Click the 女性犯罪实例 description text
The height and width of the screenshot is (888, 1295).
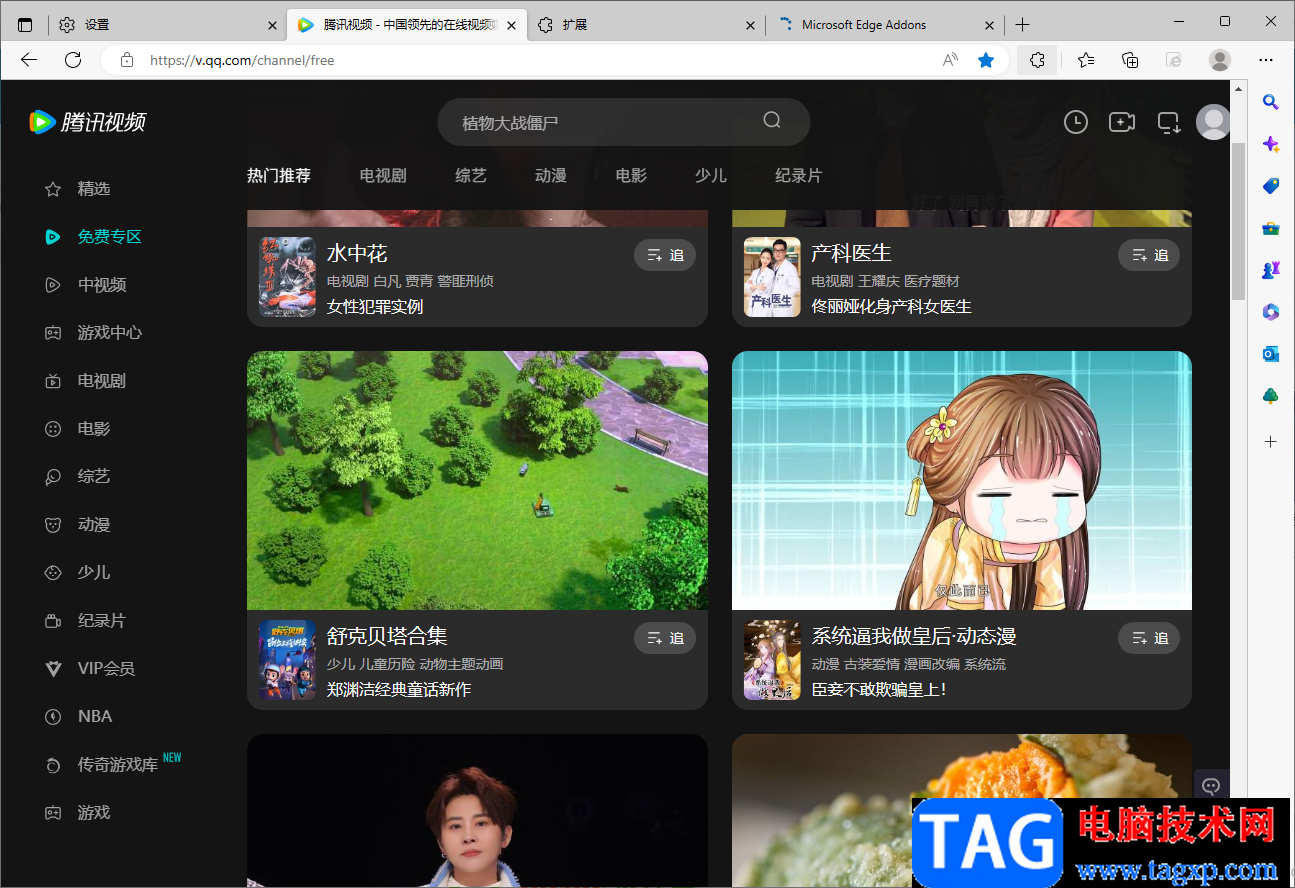375,306
